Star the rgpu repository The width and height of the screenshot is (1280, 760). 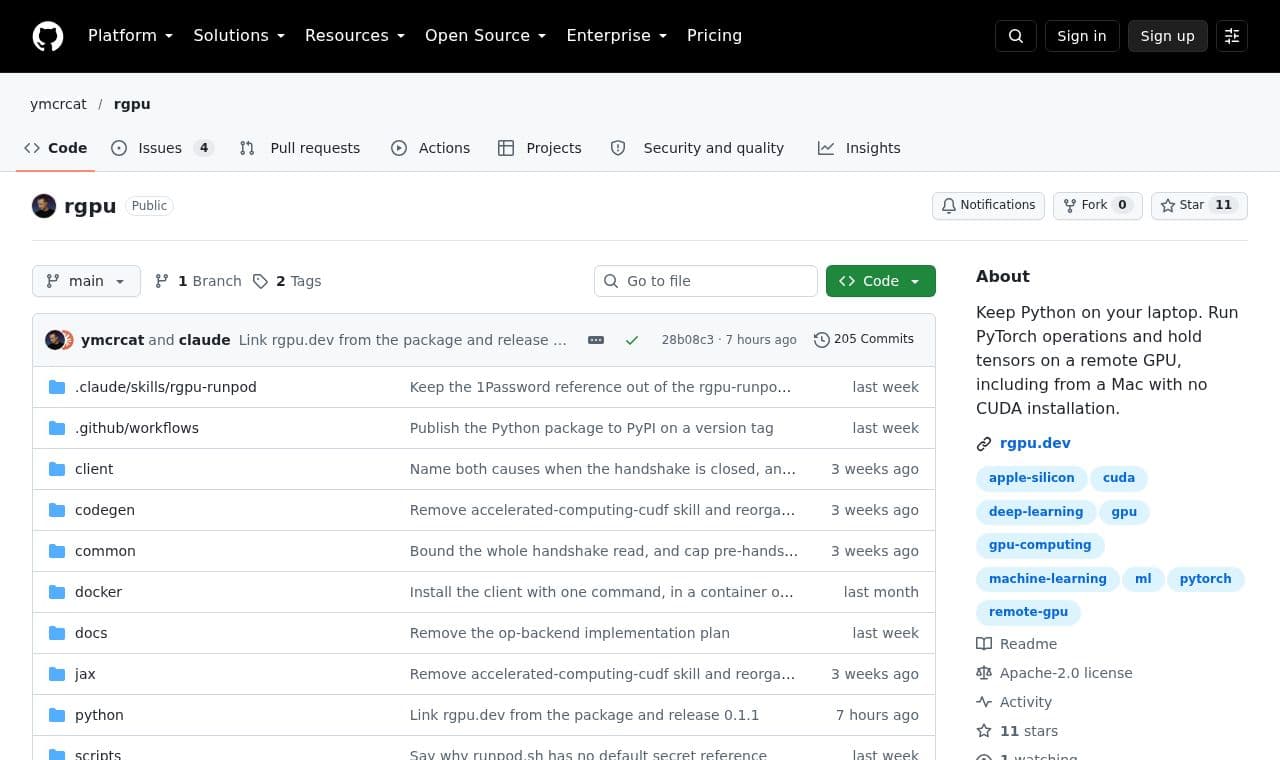[1199, 205]
